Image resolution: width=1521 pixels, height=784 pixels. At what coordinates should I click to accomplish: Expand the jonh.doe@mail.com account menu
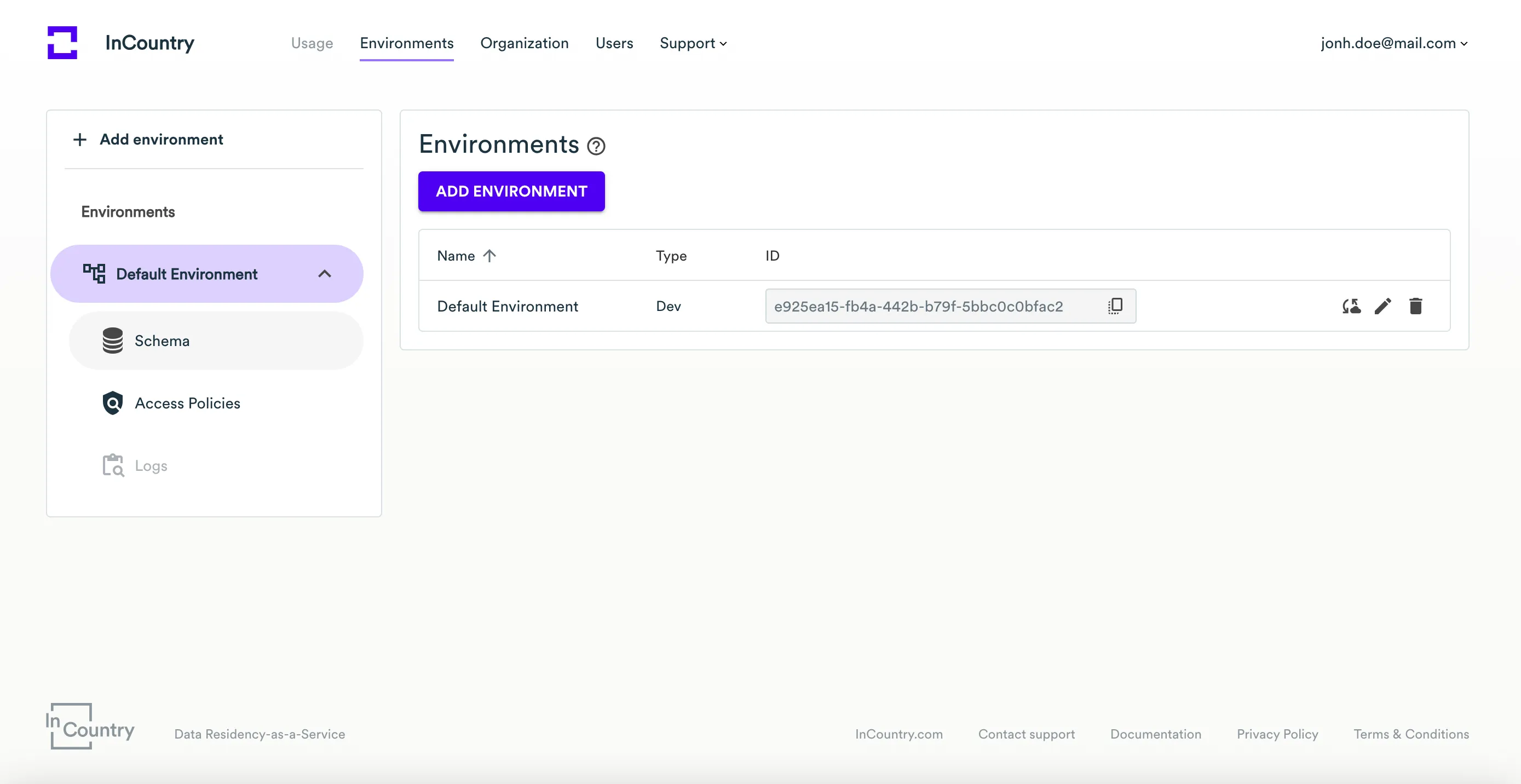click(1393, 43)
